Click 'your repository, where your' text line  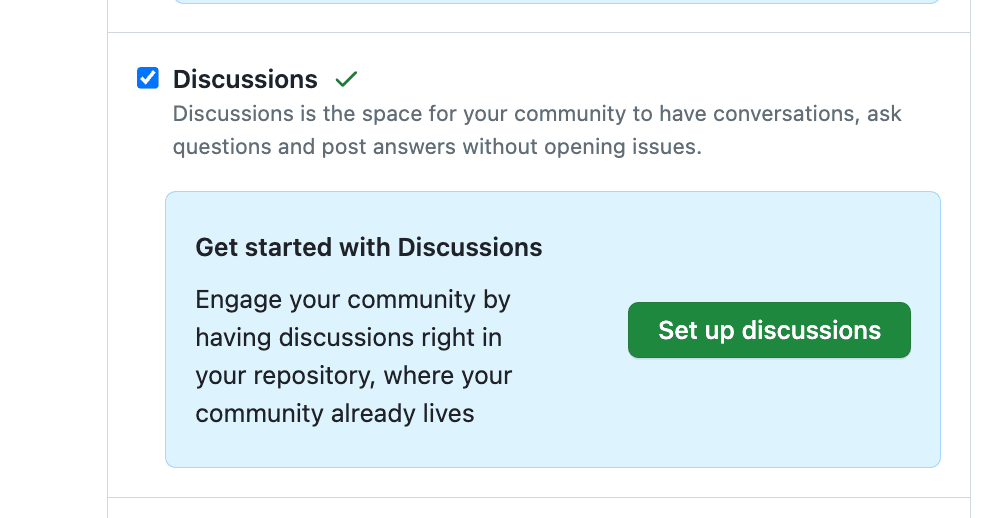click(x=353, y=376)
